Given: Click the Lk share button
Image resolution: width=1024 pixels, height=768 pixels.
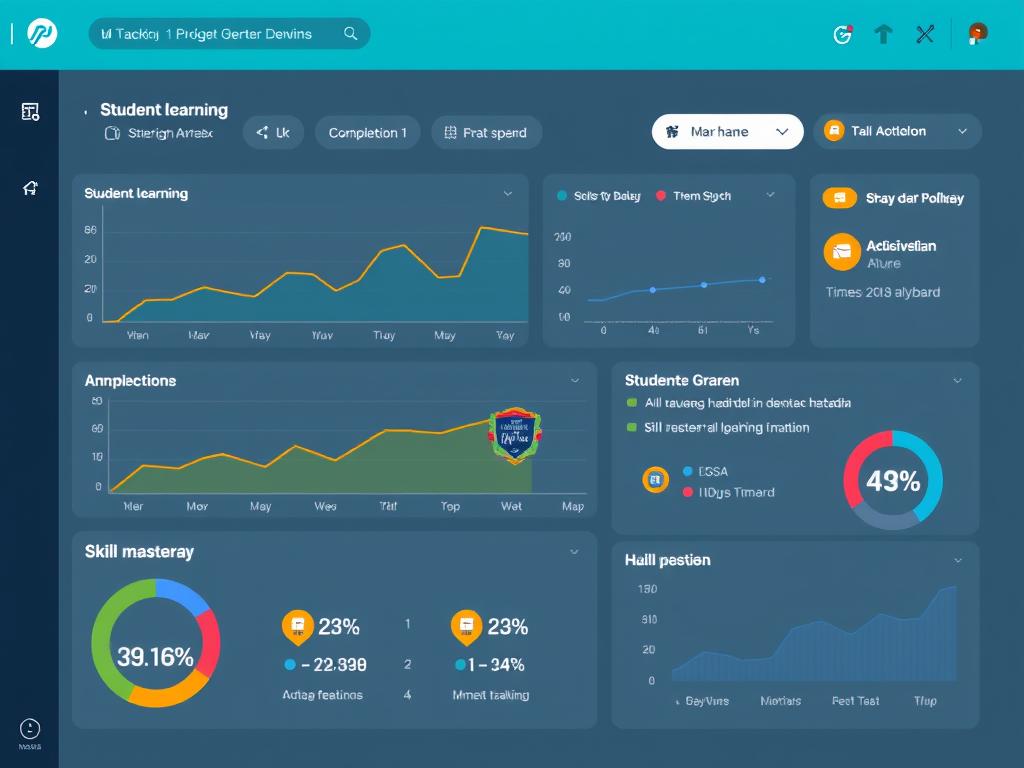Looking at the screenshot, I should pyautogui.click(x=273, y=132).
